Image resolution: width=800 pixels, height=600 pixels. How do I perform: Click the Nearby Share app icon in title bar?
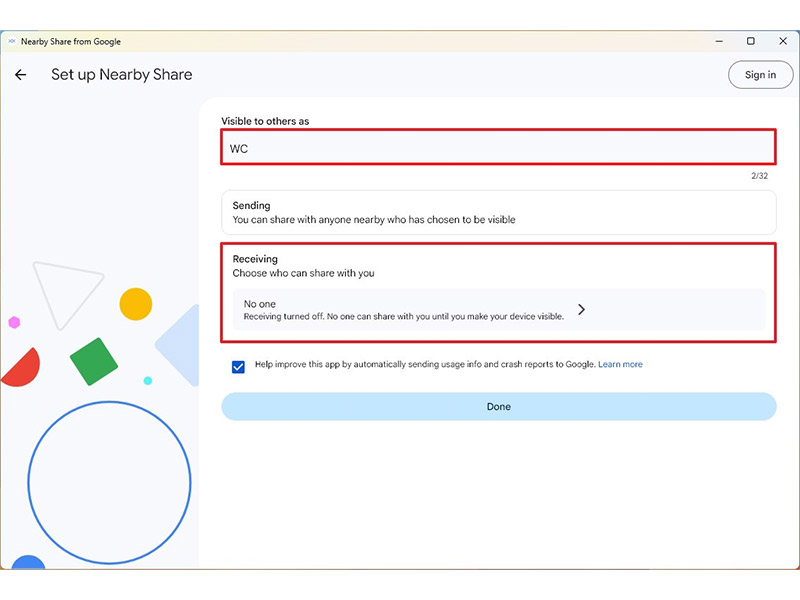click(12, 41)
